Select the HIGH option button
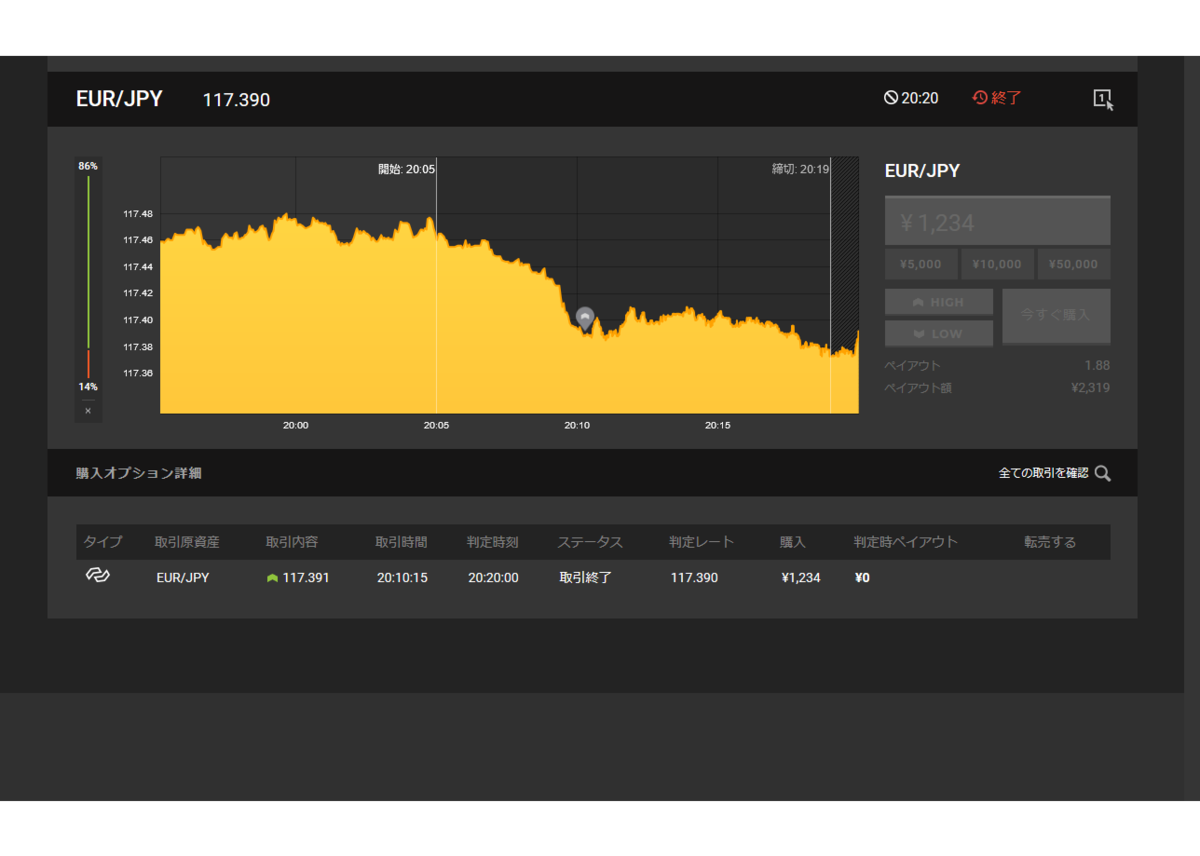The image size is (1200, 856). (x=939, y=302)
